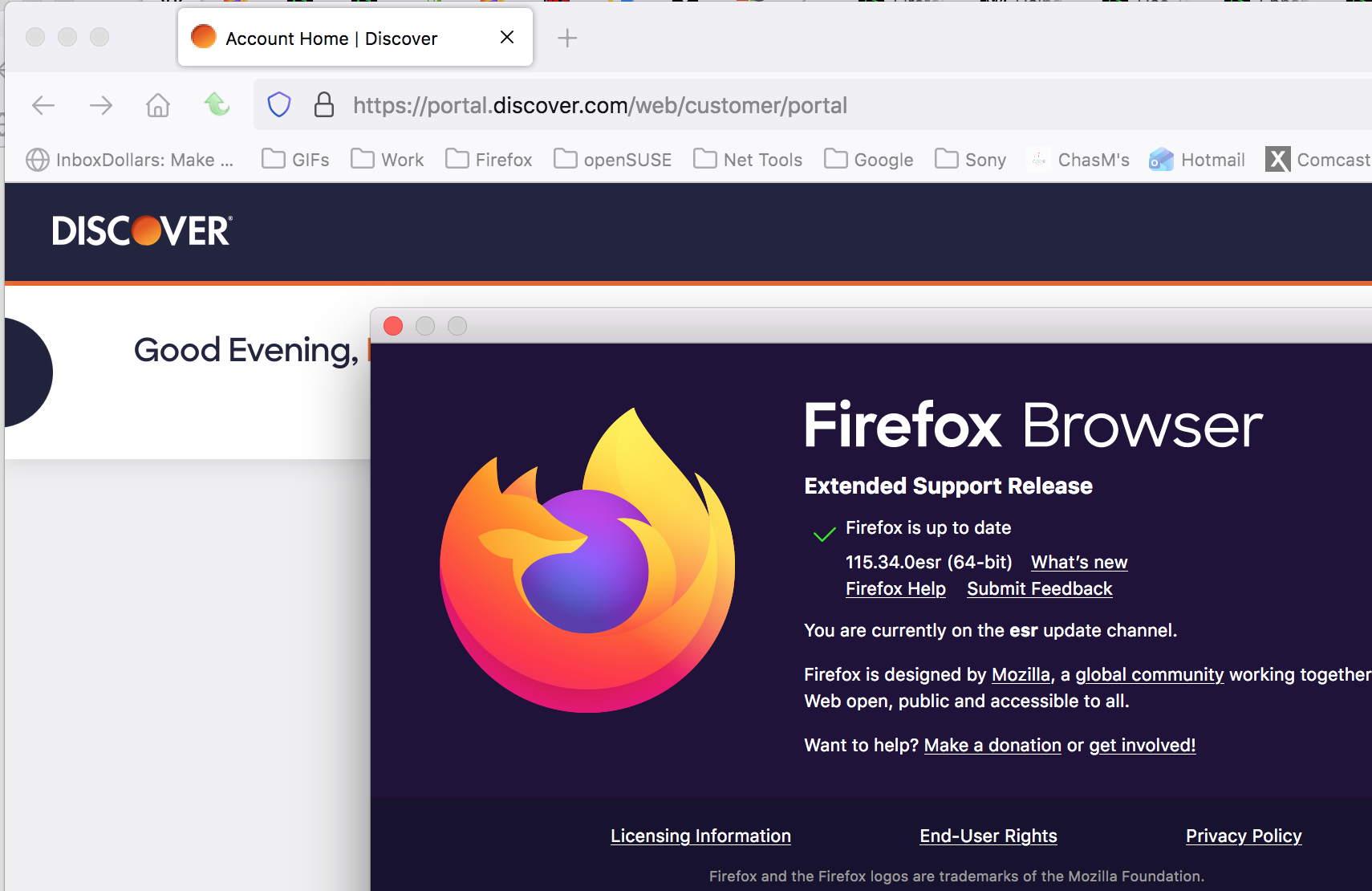Click the green arrow toolbar icon
Viewport: 1372px width, 891px height.
coord(217,104)
